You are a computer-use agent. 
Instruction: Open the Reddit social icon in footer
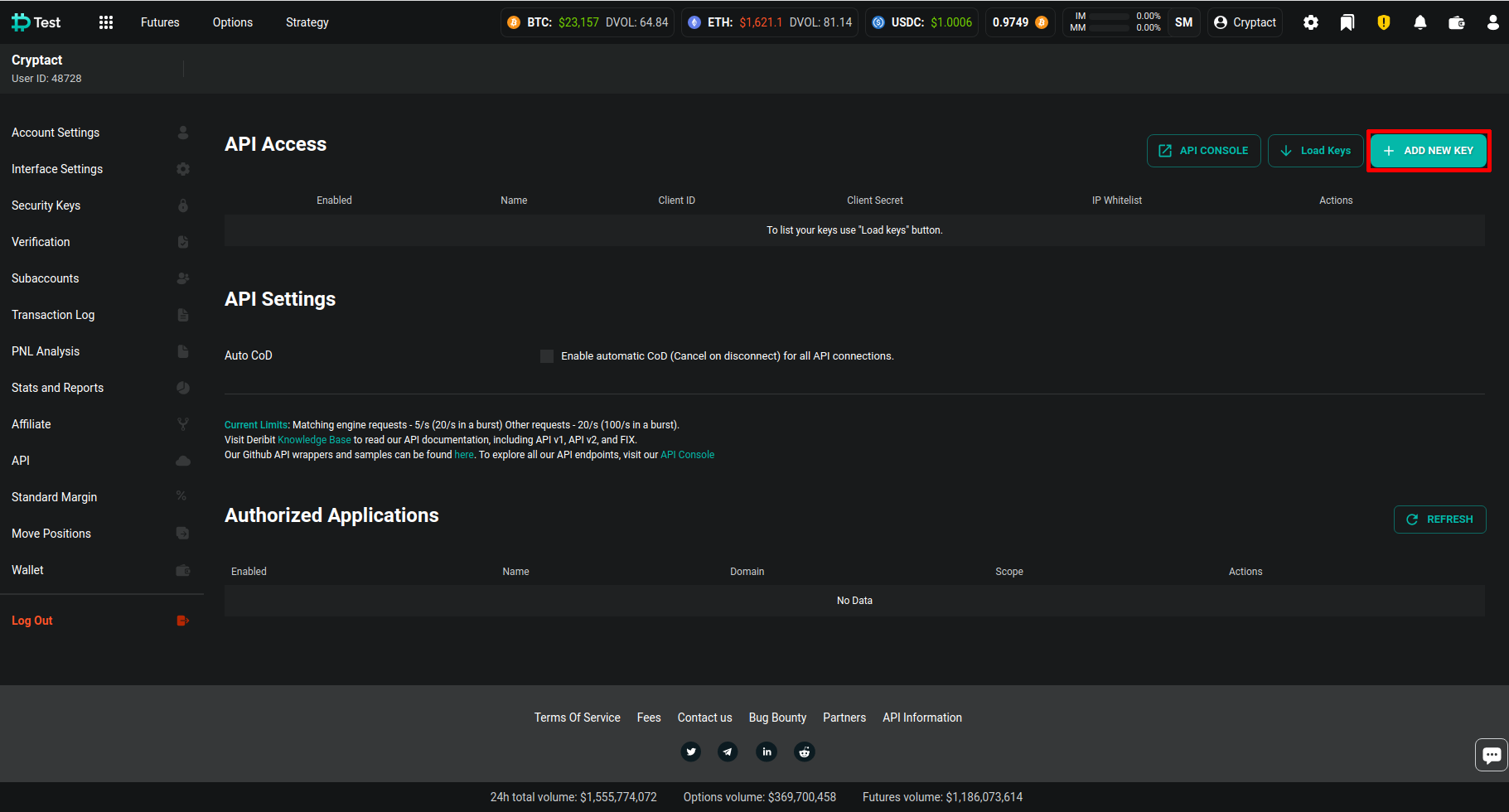click(805, 752)
